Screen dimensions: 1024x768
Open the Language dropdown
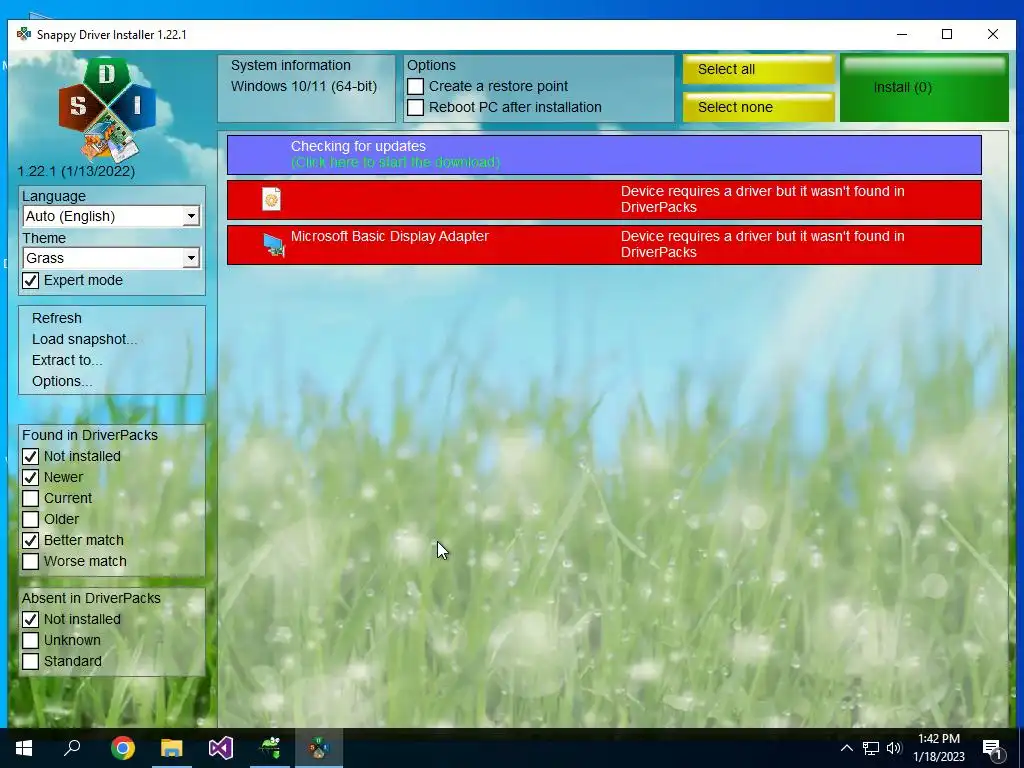pos(111,216)
